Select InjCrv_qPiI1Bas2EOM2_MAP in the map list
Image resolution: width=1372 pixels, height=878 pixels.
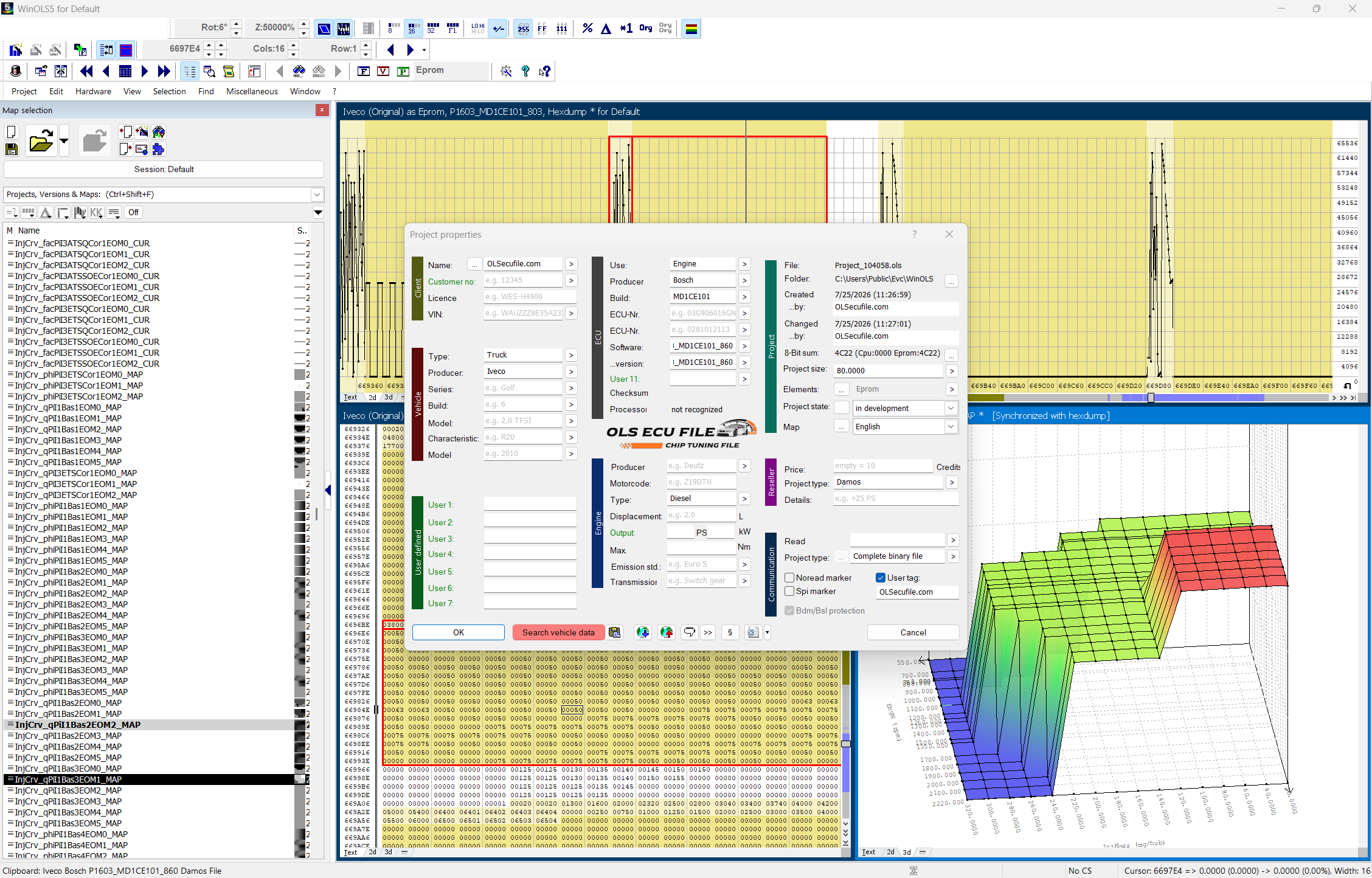[78, 725]
